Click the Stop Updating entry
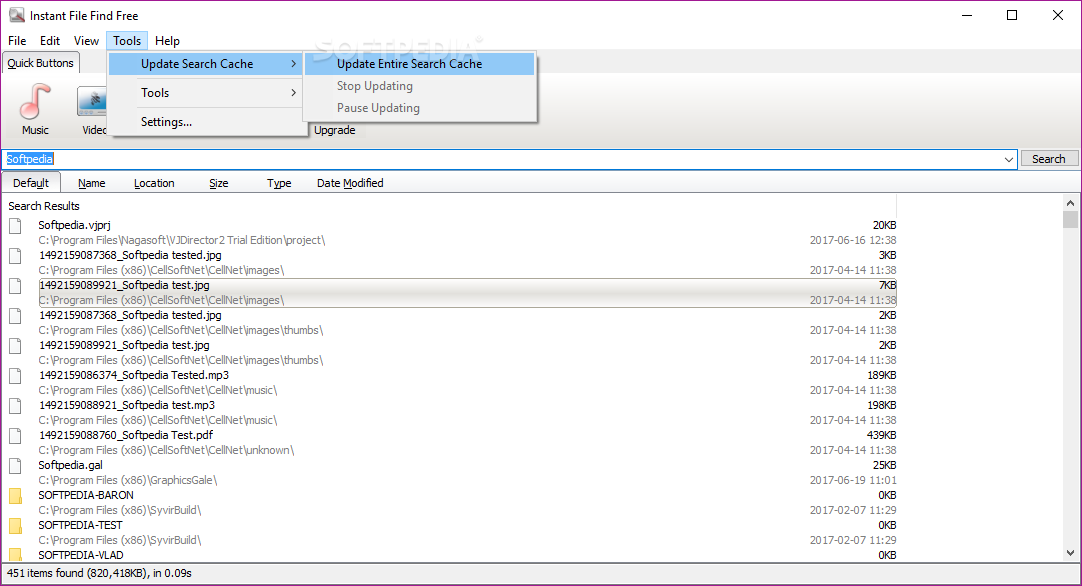 click(x=420, y=86)
